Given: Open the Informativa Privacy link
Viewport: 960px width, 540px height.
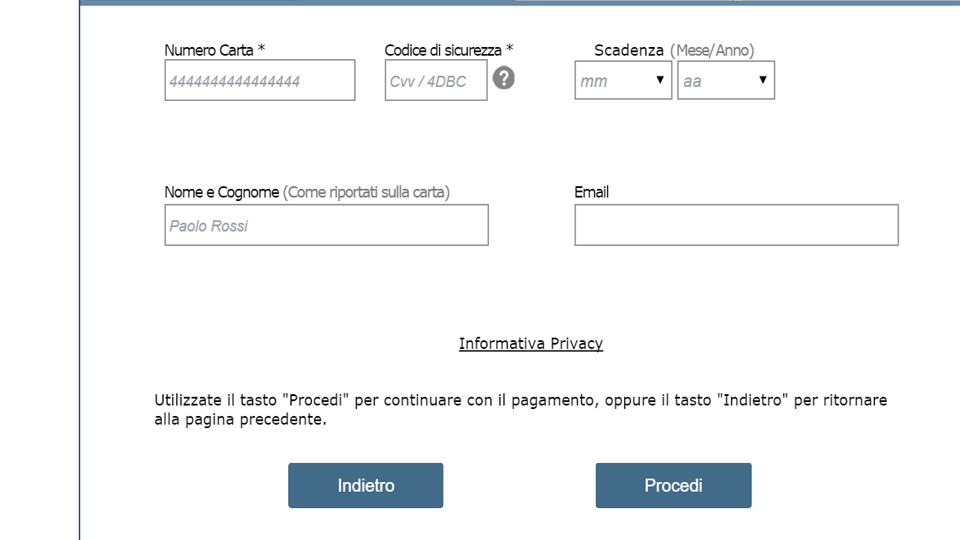Looking at the screenshot, I should [x=531, y=343].
